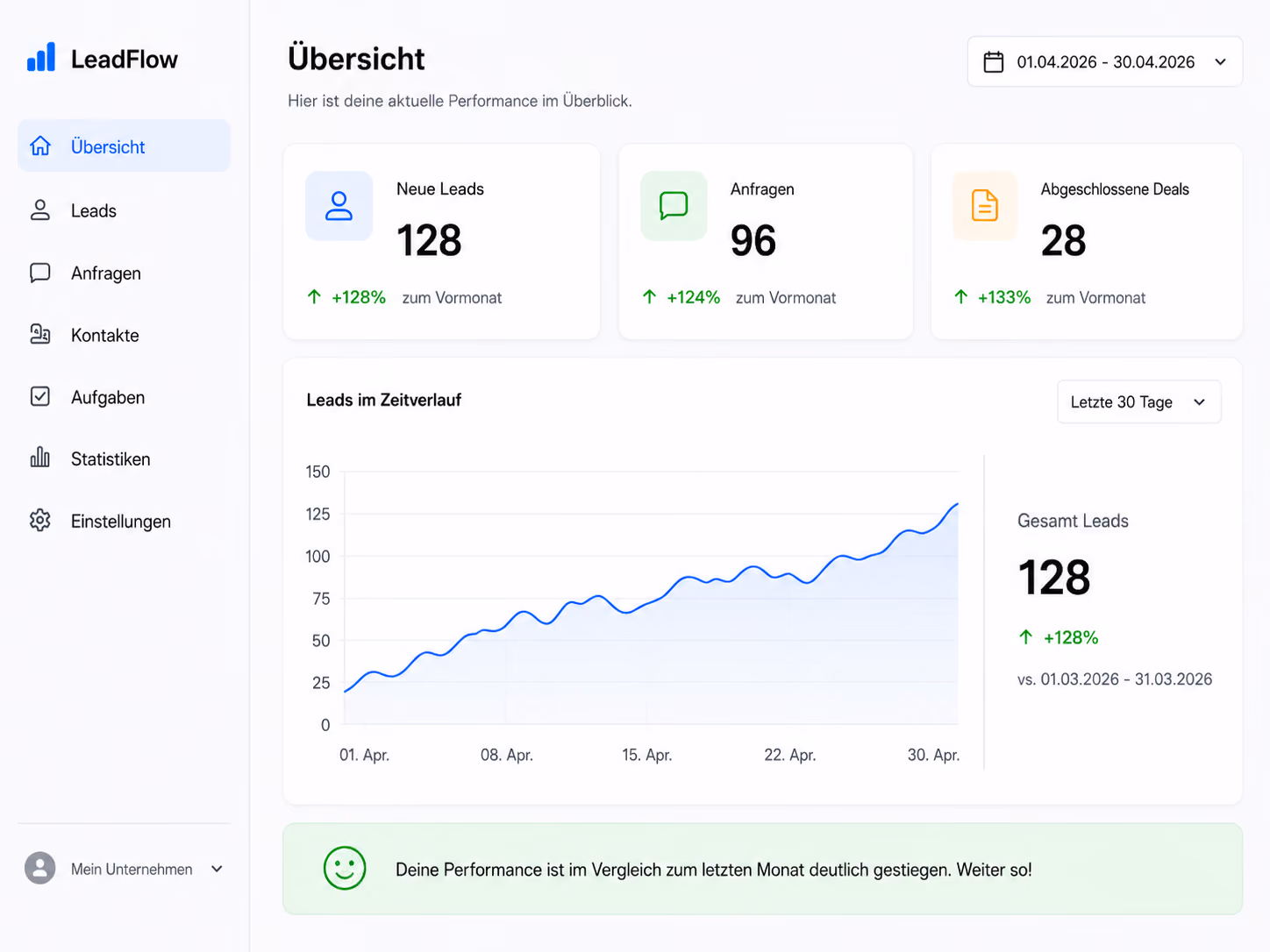Screen dimensions: 1270x952
Task: Click the '15. Apr.' x-axis label
Action: click(x=647, y=755)
